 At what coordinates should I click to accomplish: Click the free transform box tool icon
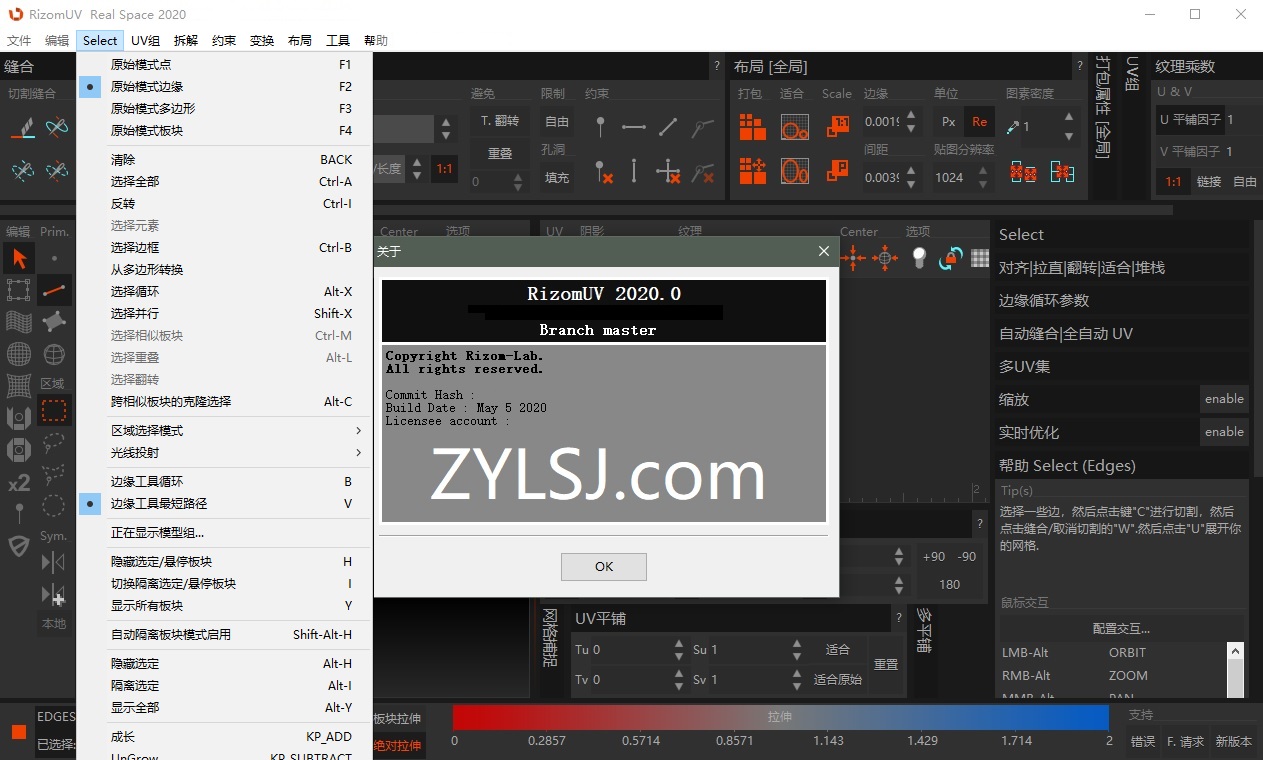[x=19, y=290]
